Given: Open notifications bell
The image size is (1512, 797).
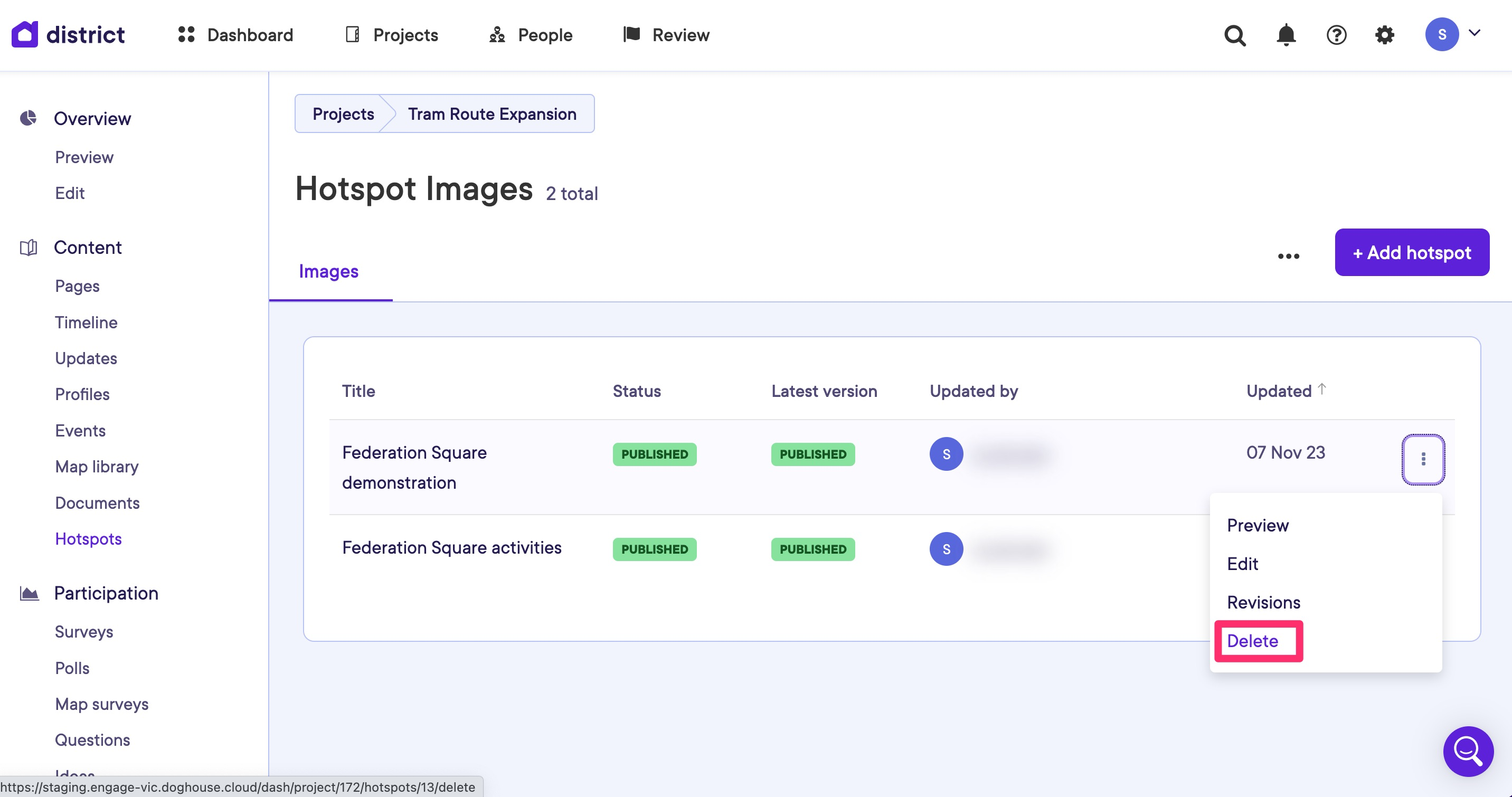Looking at the screenshot, I should point(1286,35).
